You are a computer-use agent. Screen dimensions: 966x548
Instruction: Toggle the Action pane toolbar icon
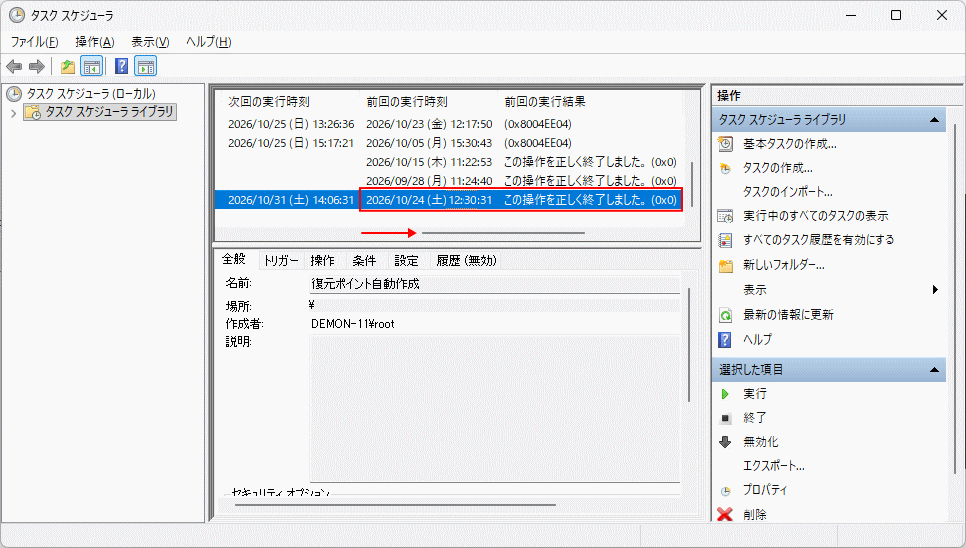click(146, 66)
